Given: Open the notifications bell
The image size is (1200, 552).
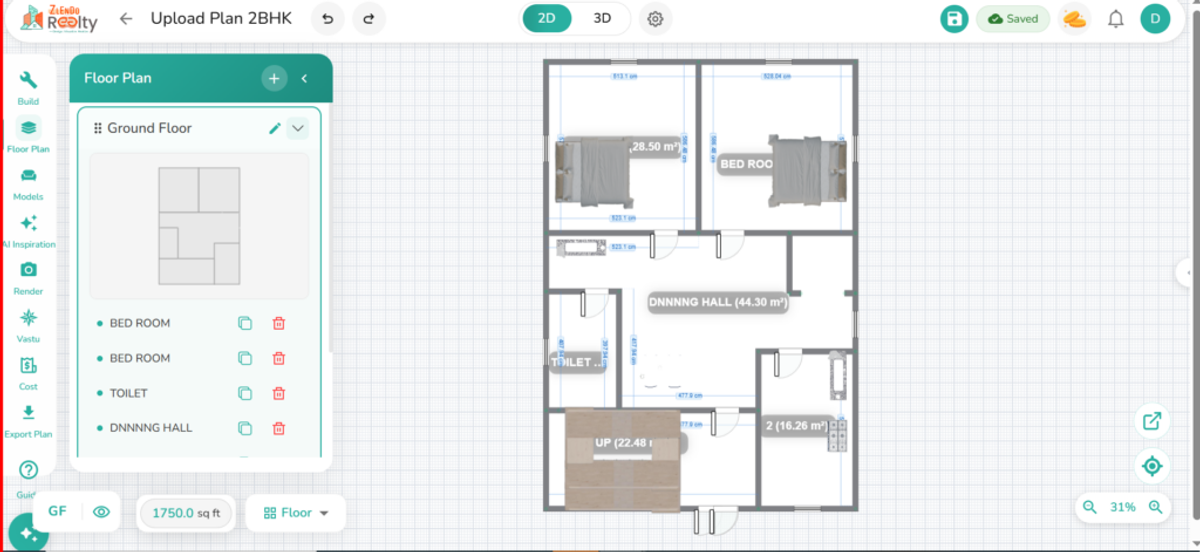Looking at the screenshot, I should point(1116,19).
